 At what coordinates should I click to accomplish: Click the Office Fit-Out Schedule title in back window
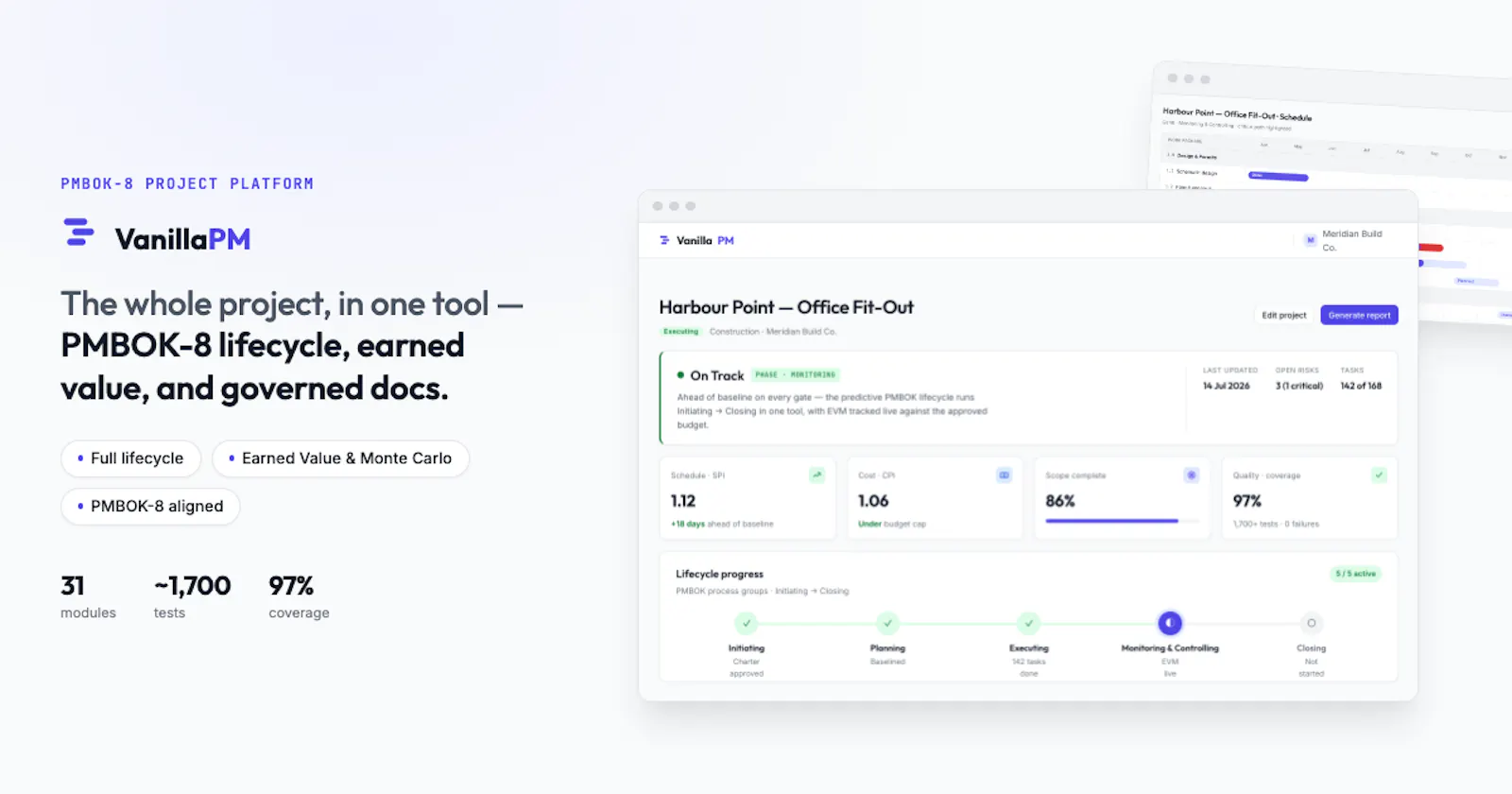pos(1237,114)
